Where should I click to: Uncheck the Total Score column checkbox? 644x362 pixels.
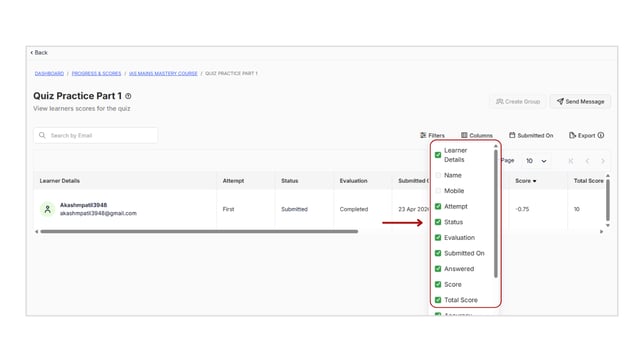pos(438,300)
